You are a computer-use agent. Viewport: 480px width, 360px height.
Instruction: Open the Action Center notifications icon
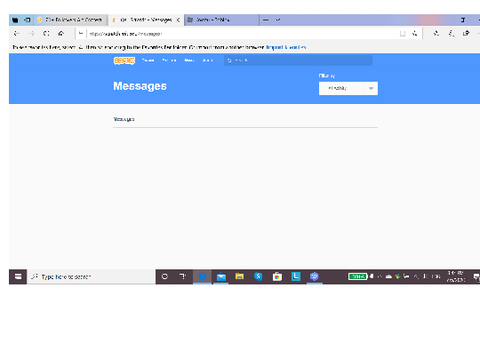click(x=476, y=277)
